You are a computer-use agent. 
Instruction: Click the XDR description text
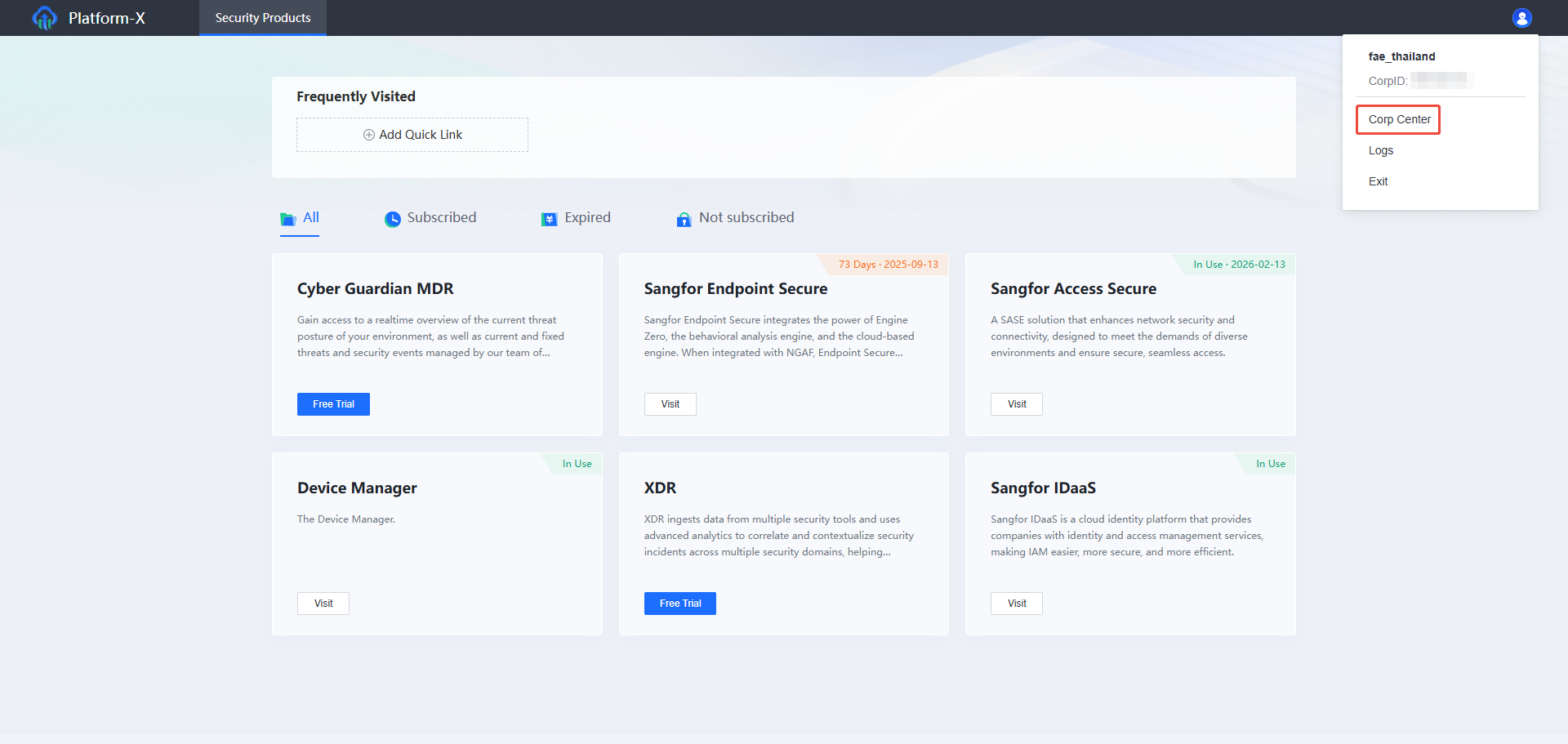(778, 536)
